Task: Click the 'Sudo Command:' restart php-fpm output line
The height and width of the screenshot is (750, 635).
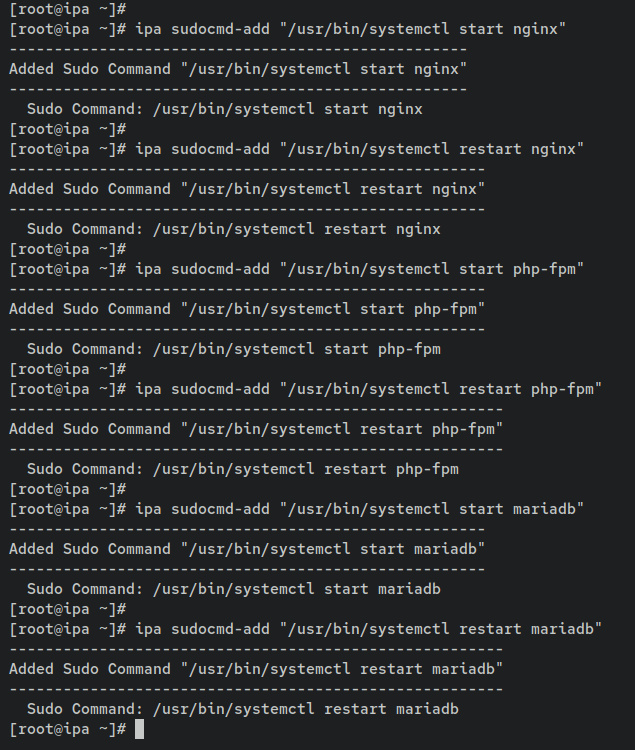Action: click(243, 469)
